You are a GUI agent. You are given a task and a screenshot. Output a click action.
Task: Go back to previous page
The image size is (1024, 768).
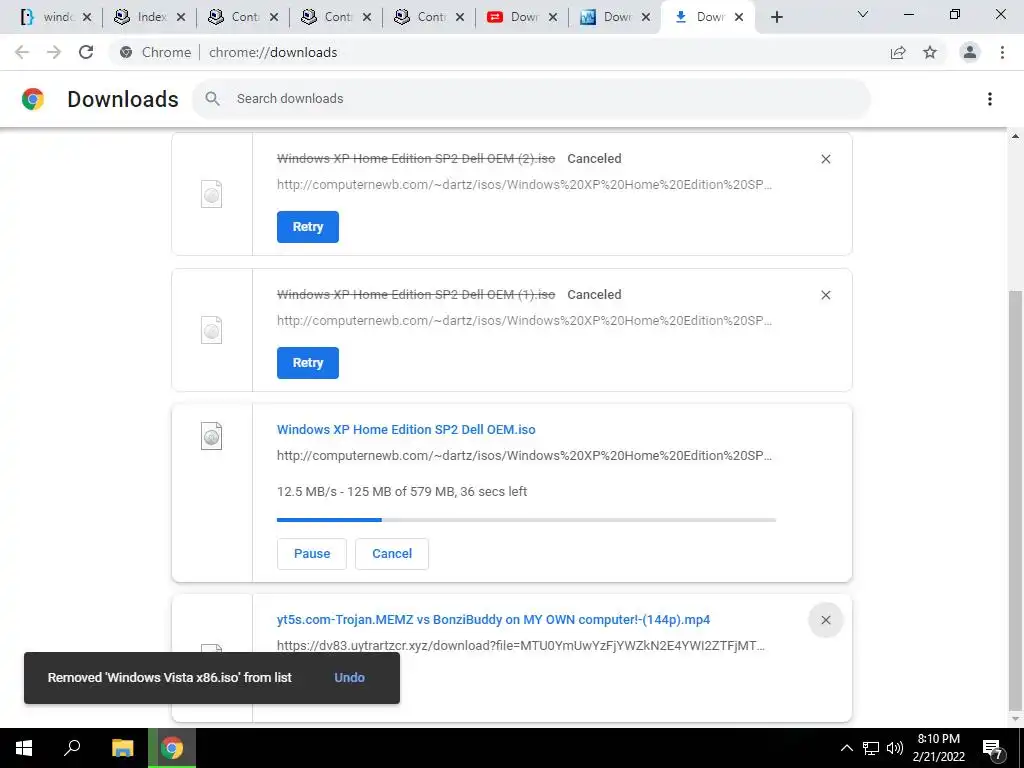coord(22,52)
